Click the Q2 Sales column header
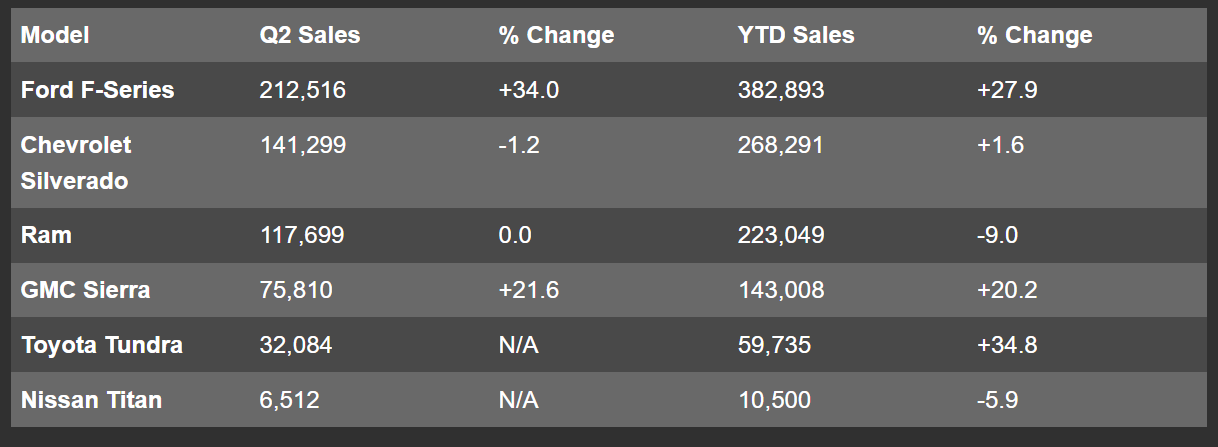Image resolution: width=1218 pixels, height=447 pixels. [309, 35]
